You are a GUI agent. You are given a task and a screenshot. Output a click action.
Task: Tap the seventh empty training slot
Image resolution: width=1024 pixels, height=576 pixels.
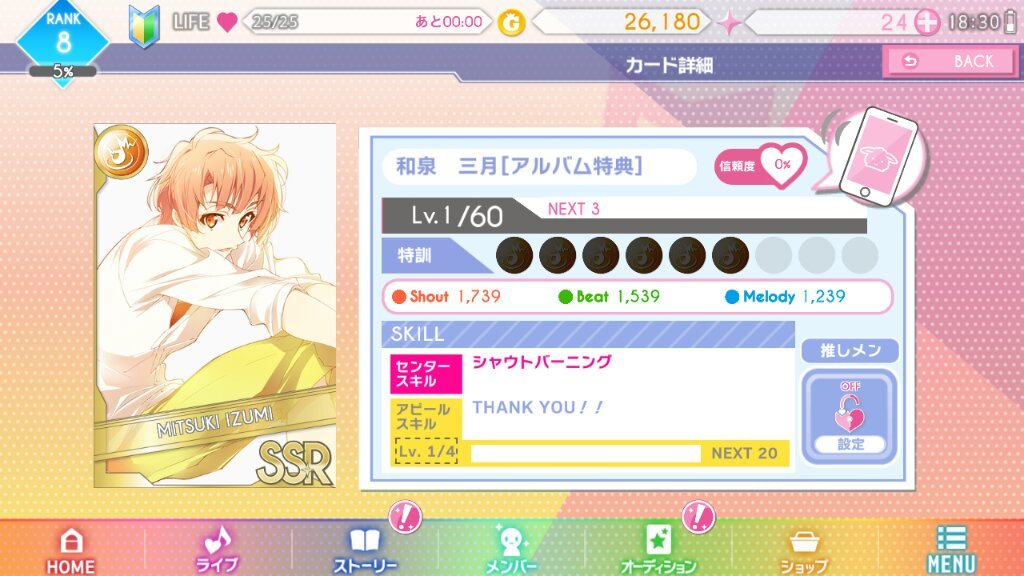click(774, 255)
